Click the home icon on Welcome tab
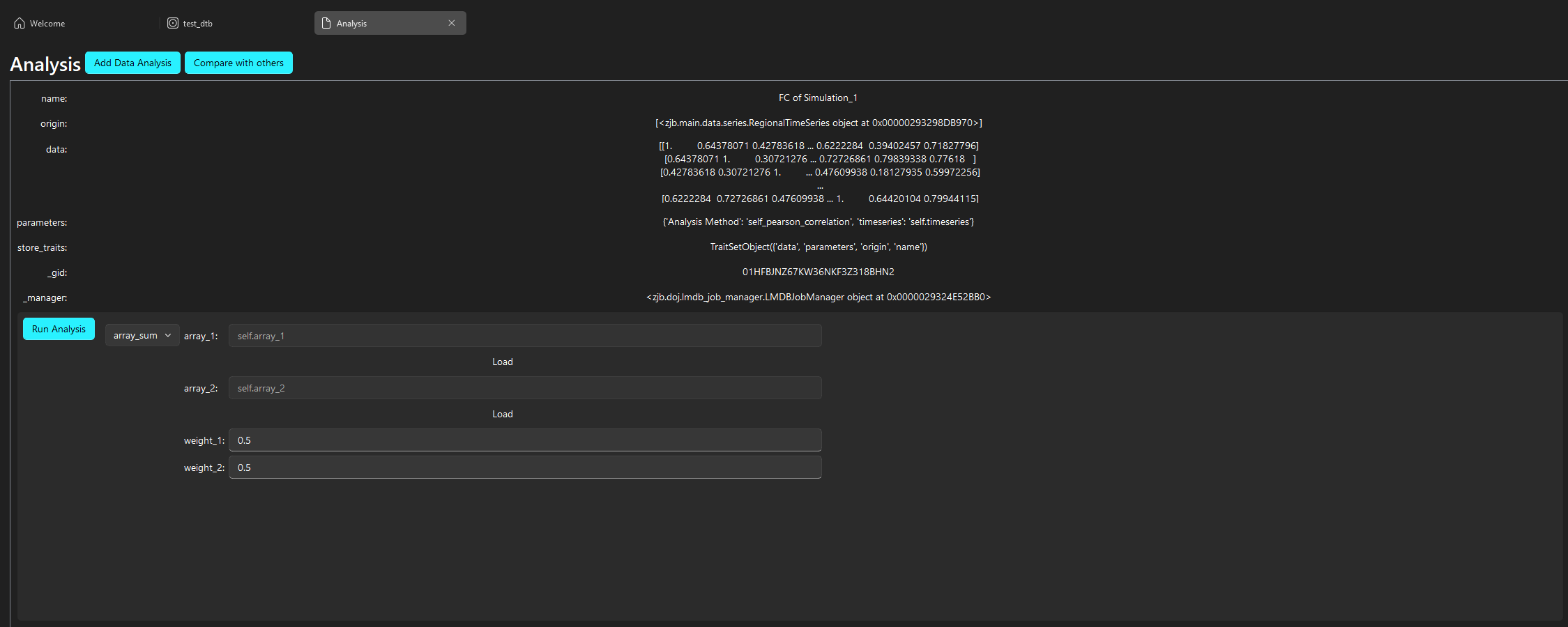Viewport: 1568px width, 627px height. 20,23
